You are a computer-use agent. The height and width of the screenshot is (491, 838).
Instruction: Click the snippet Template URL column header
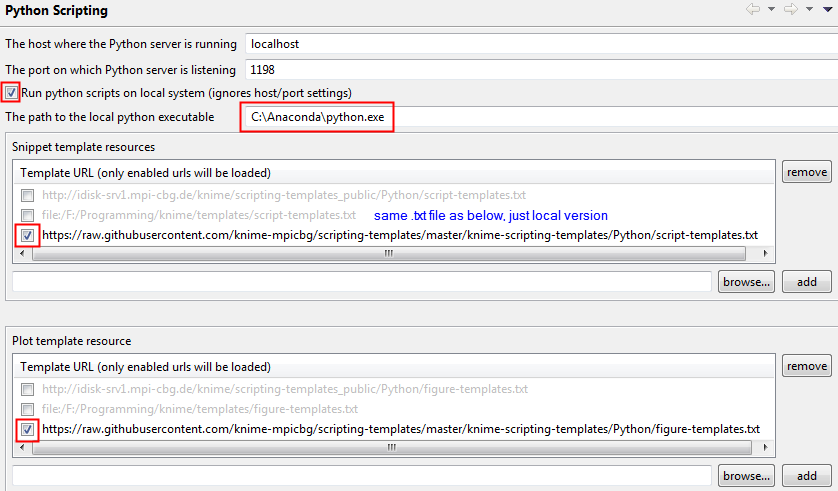coord(394,173)
